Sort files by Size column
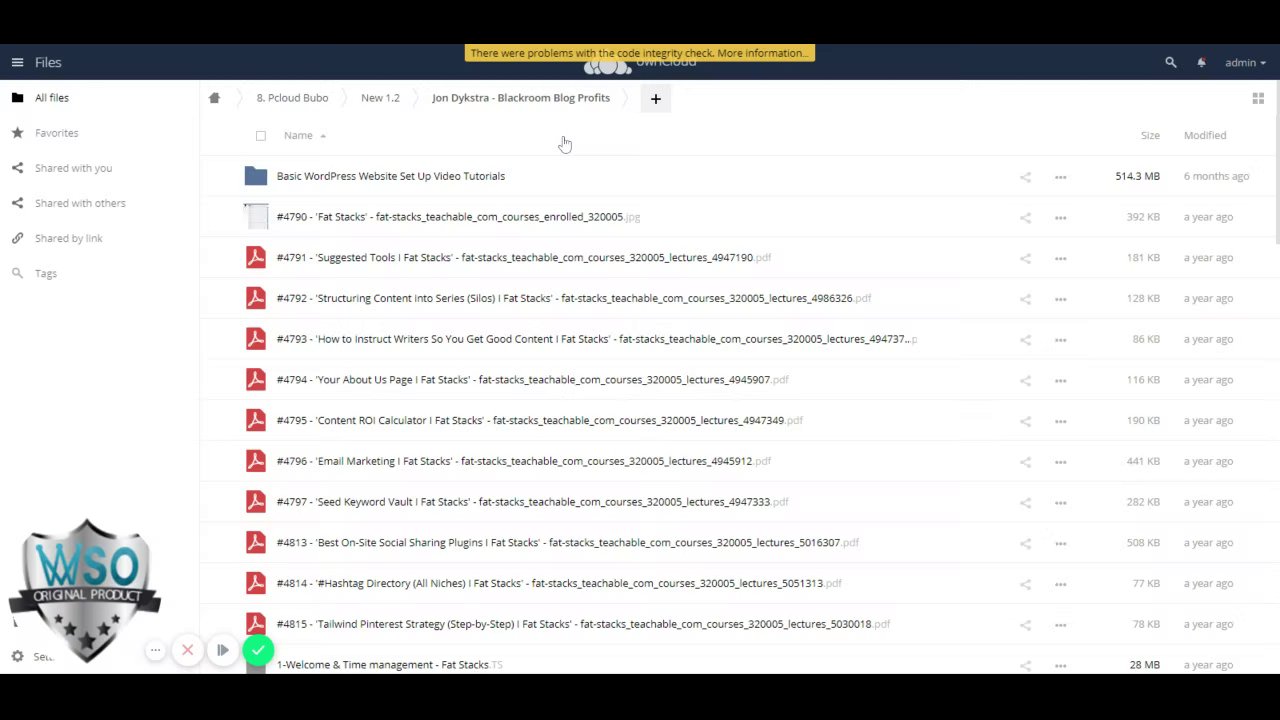 coord(1150,135)
